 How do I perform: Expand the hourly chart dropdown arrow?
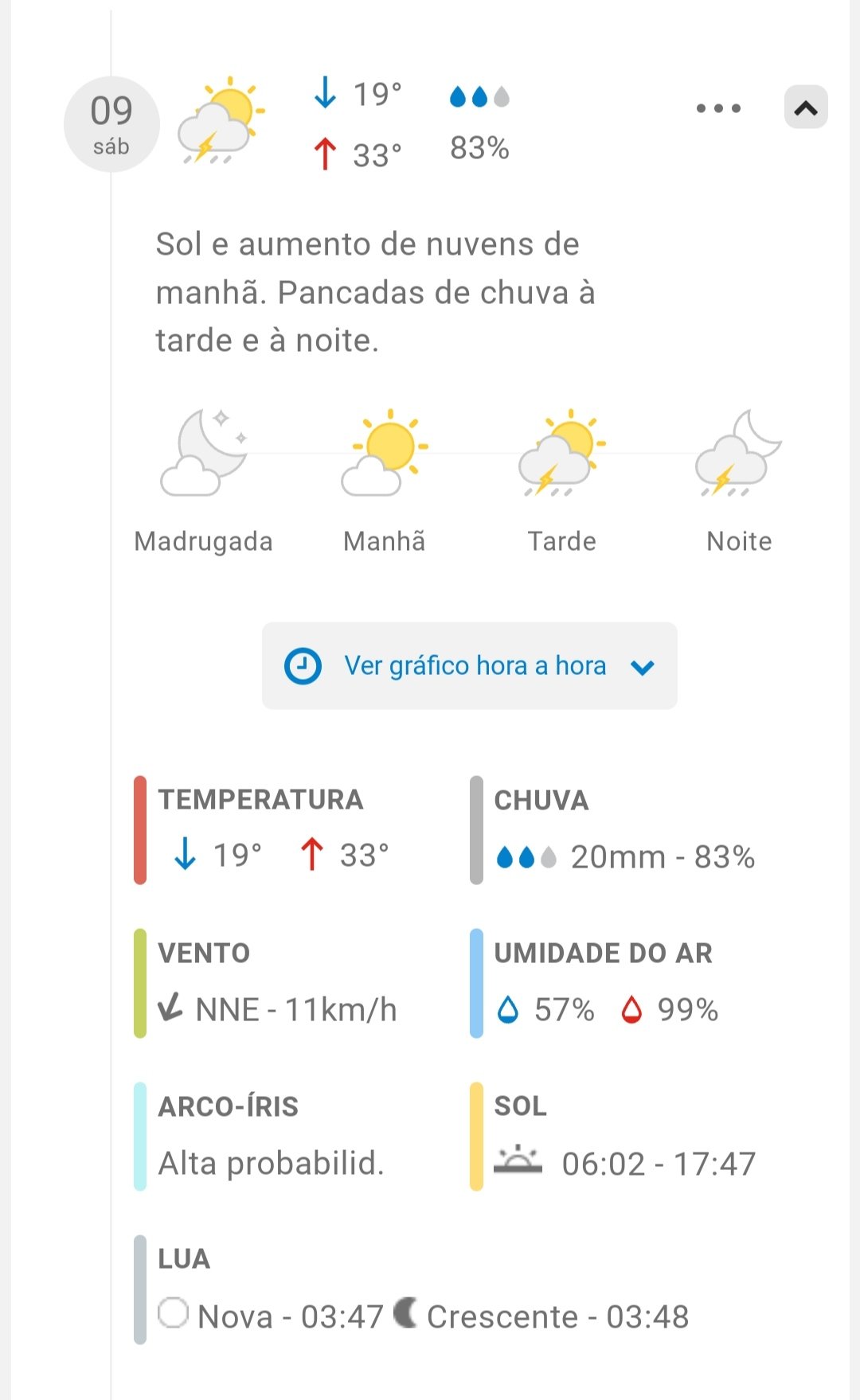[x=643, y=667]
